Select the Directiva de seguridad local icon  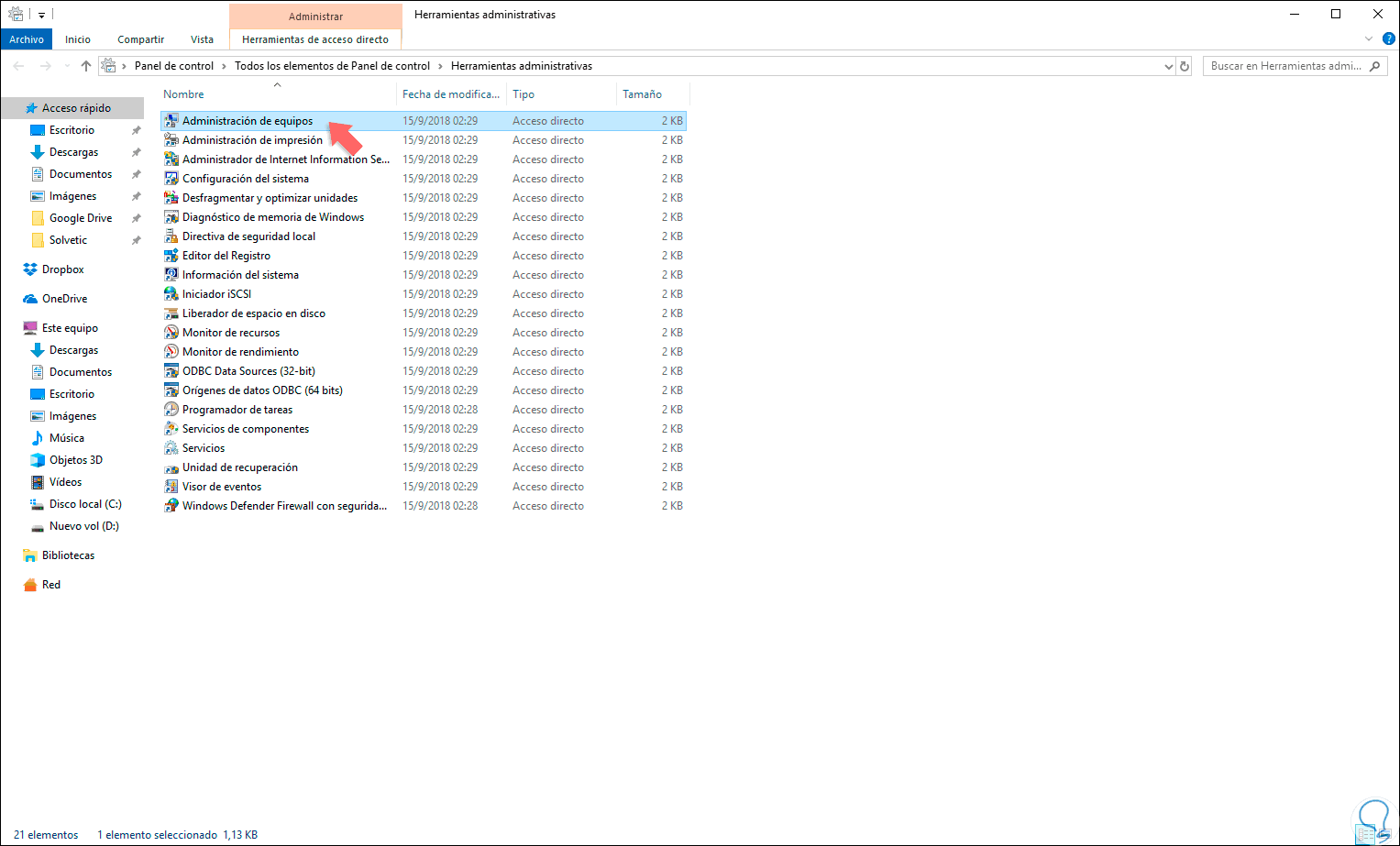click(171, 236)
